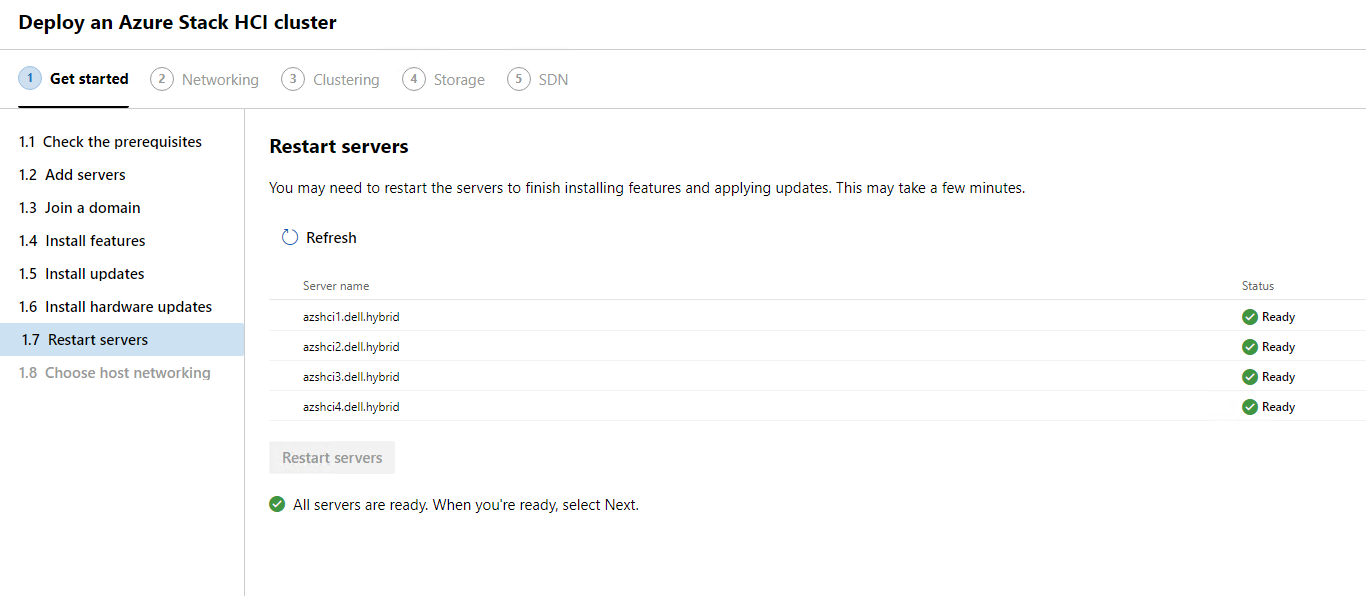Click the green Ready checkmark for azshci3
Viewport: 1366px width, 596px height.
click(1249, 377)
